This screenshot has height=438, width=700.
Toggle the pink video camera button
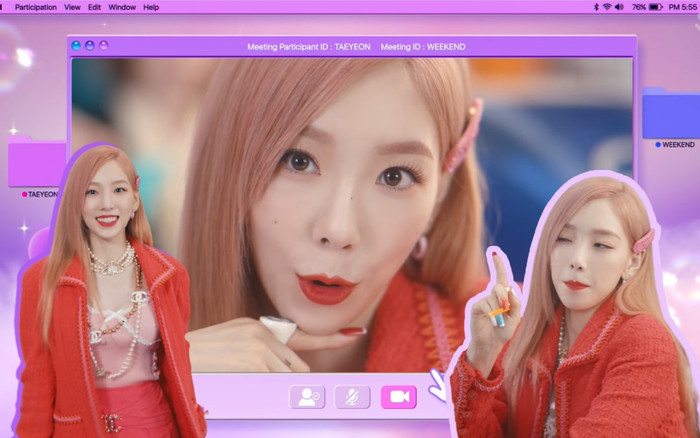pyautogui.click(x=399, y=396)
